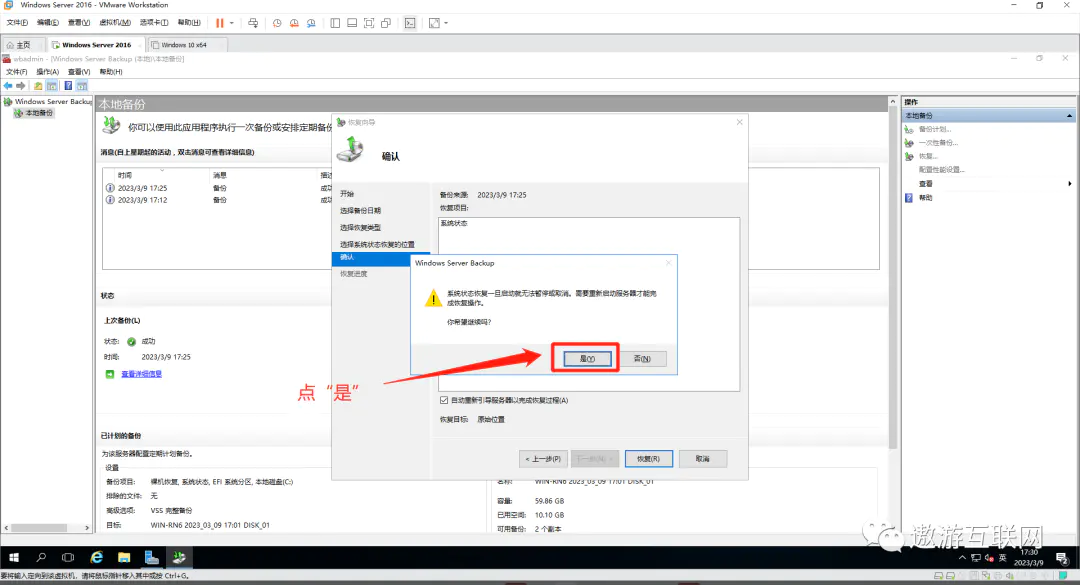This screenshot has width=1080, height=585.
Task: Open Server Manager from the taskbar
Action: (152, 557)
